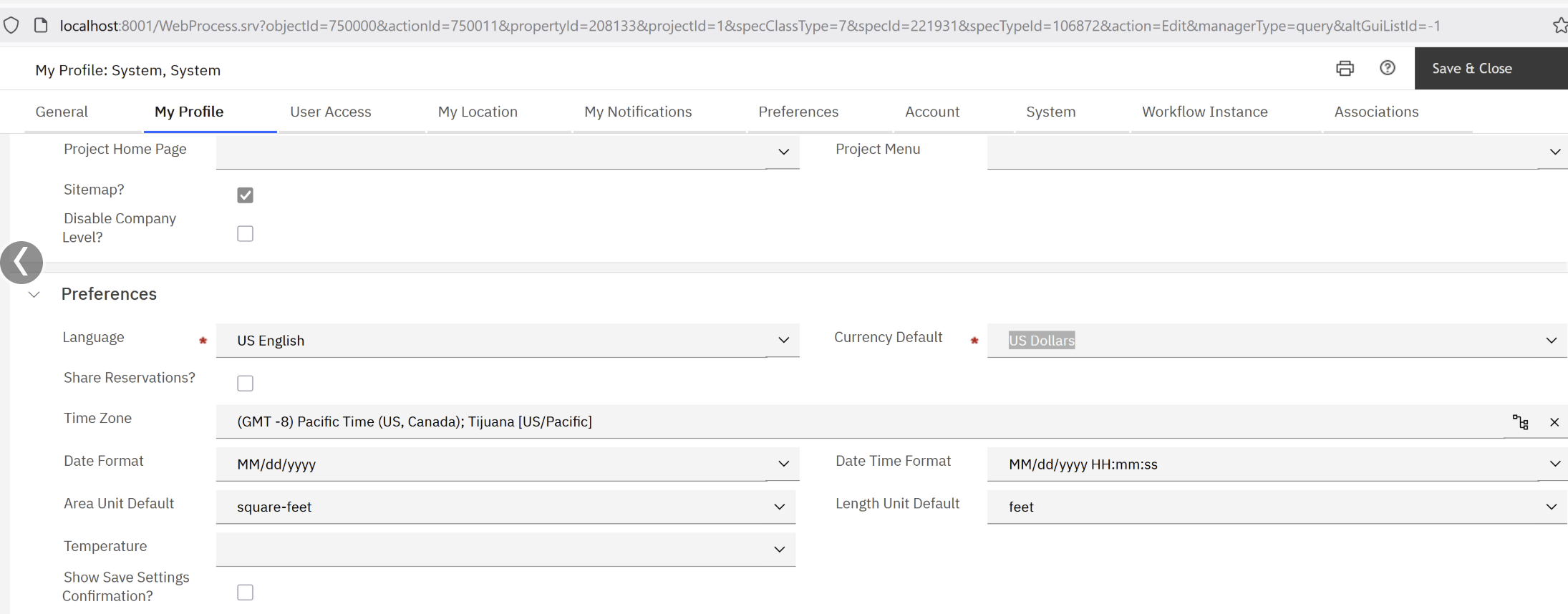Screen dimensions: 1568x614
Task: Toggle the Share Reservations checkbox
Action: (x=245, y=384)
